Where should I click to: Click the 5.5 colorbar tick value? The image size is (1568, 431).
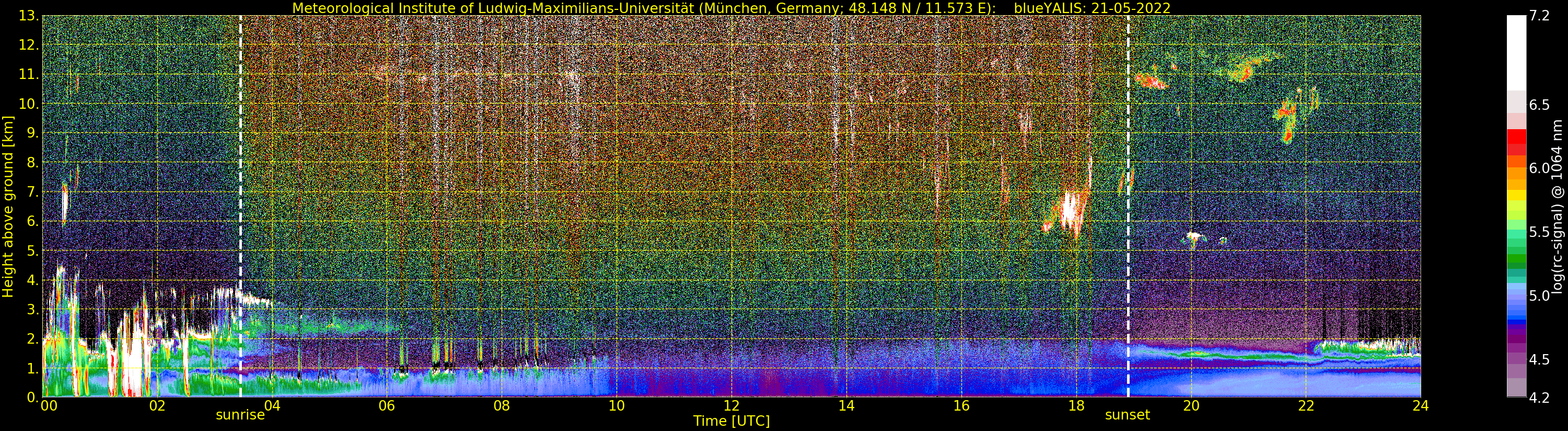(x=1539, y=232)
